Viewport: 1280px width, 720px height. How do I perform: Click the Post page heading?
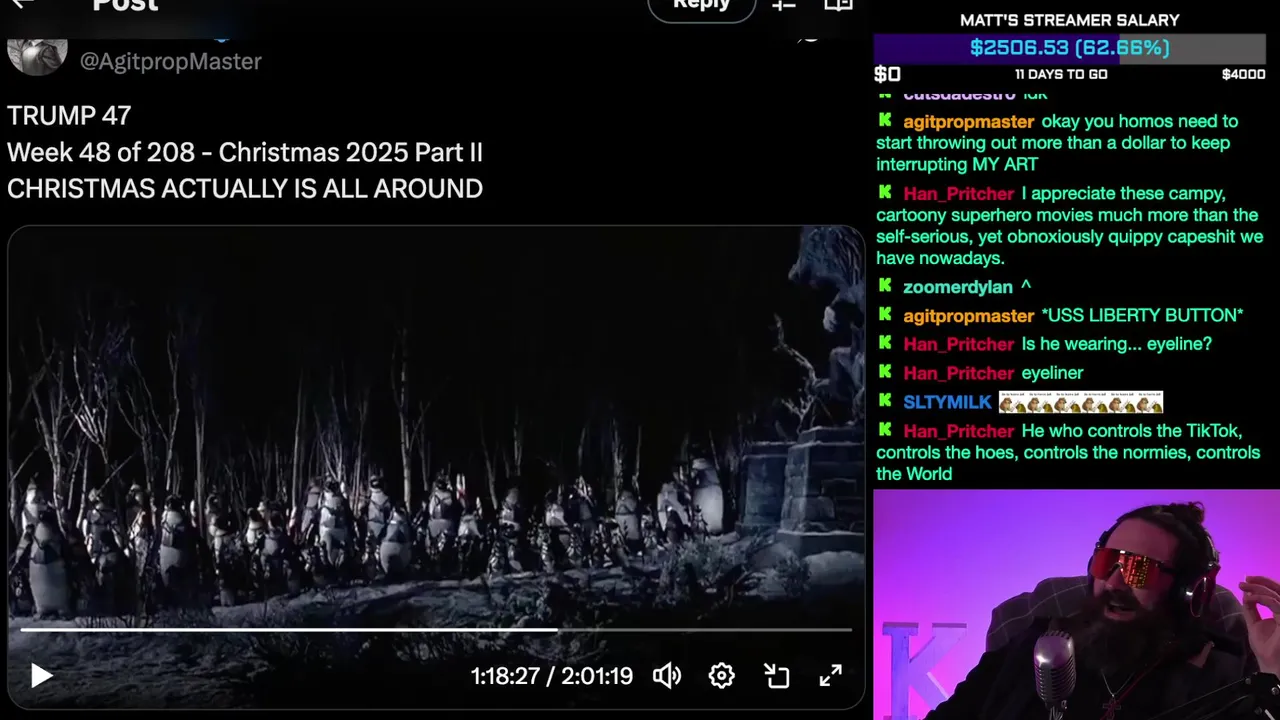click(x=125, y=7)
